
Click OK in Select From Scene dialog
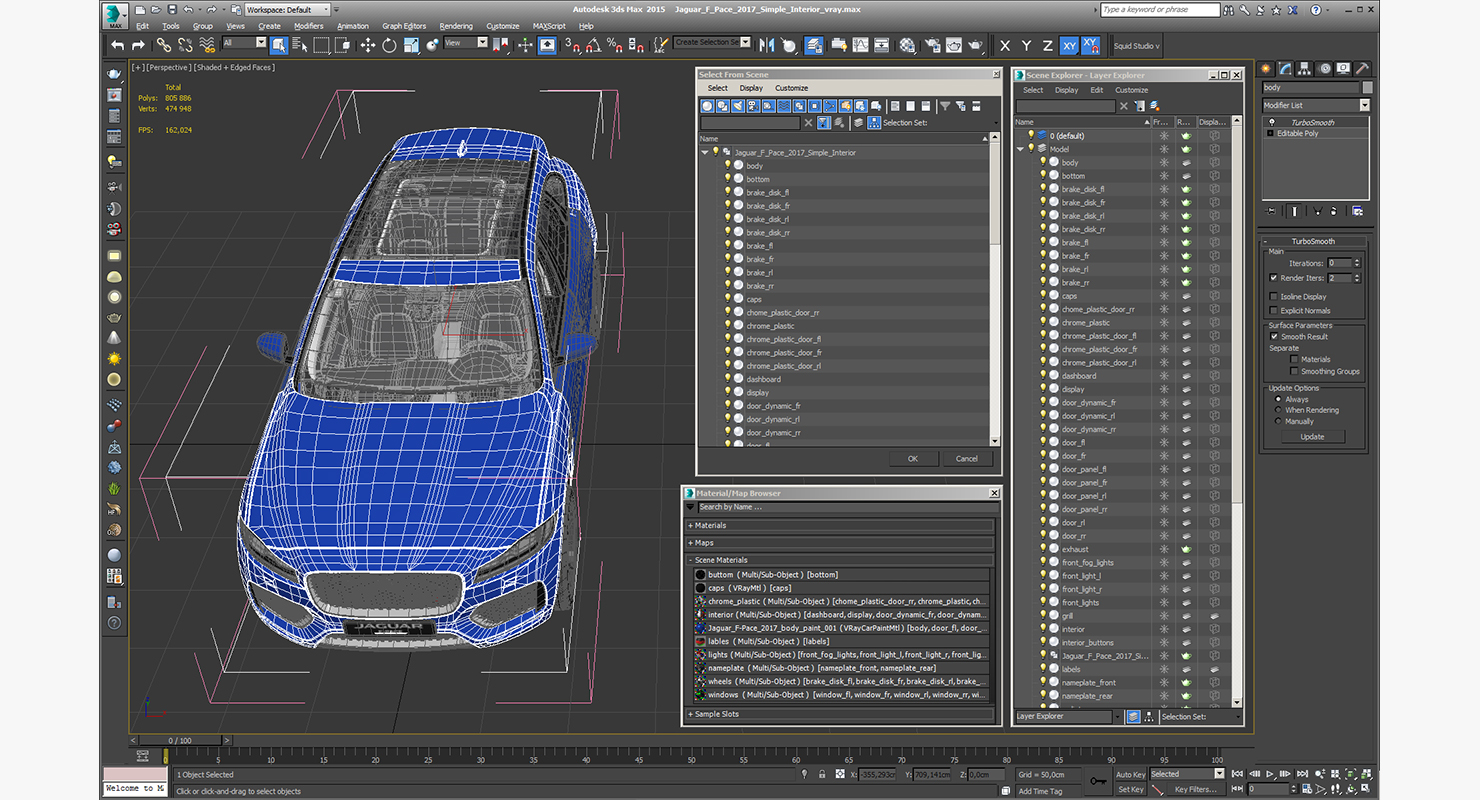913,458
